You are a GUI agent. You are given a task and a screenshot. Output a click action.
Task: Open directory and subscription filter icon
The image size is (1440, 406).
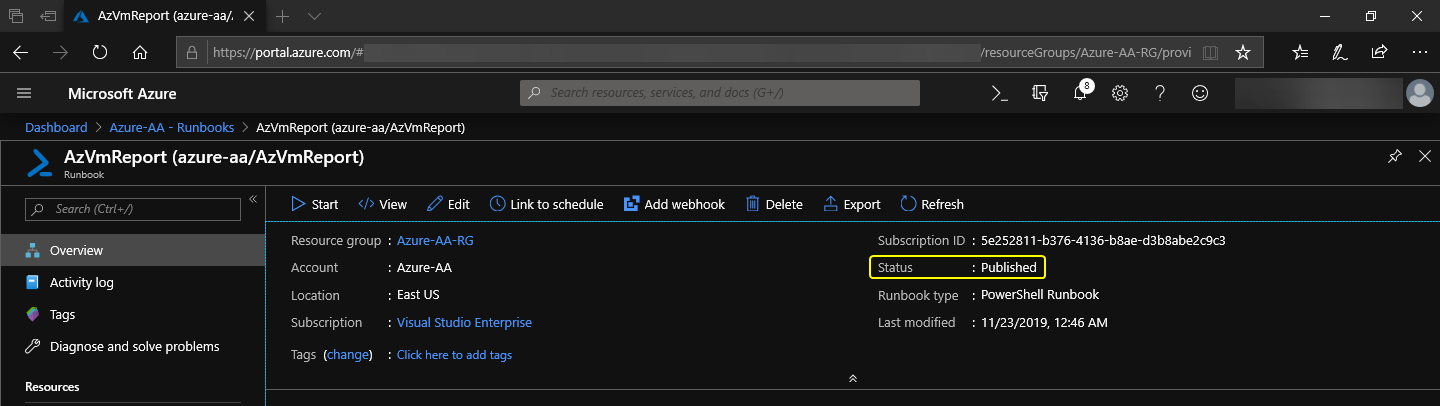pos(1040,93)
